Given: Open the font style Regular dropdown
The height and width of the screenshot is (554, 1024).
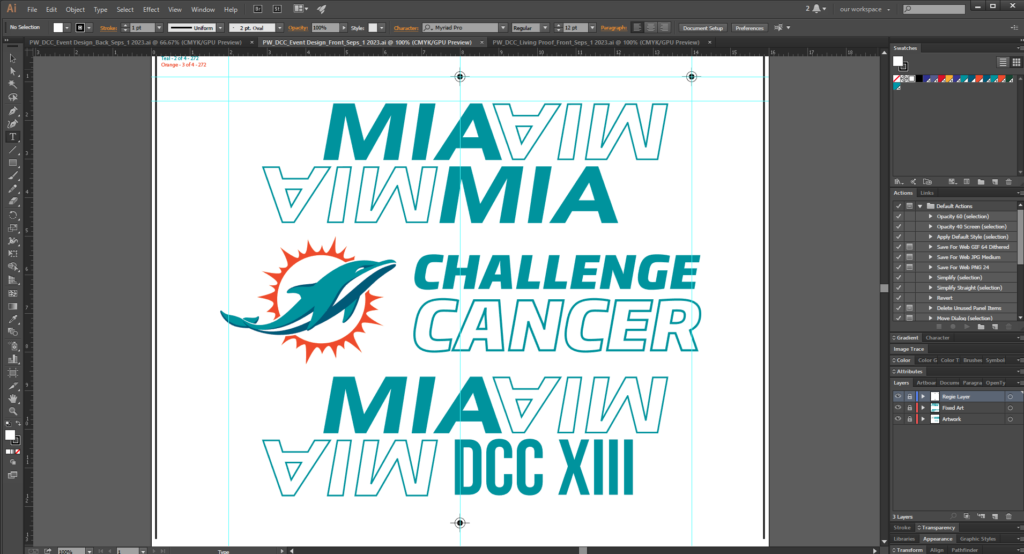Looking at the screenshot, I should coord(545,27).
